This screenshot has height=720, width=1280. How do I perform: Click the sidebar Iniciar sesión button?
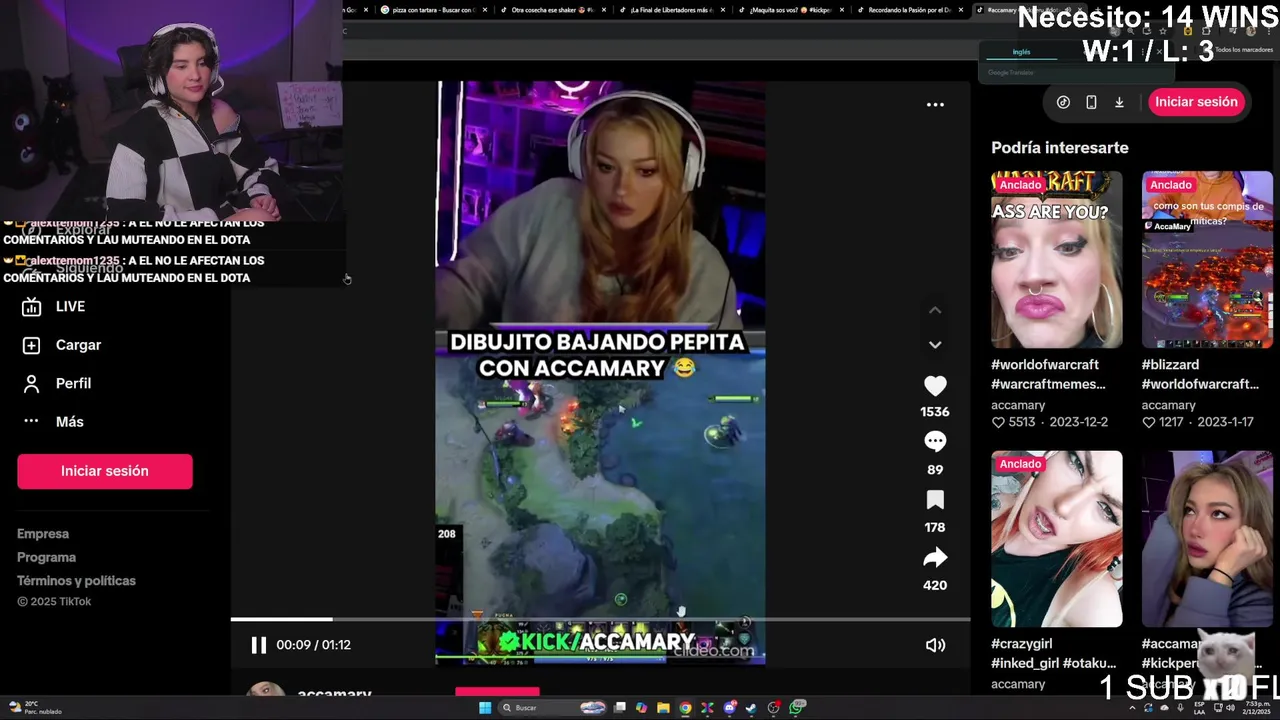pyautogui.click(x=105, y=471)
